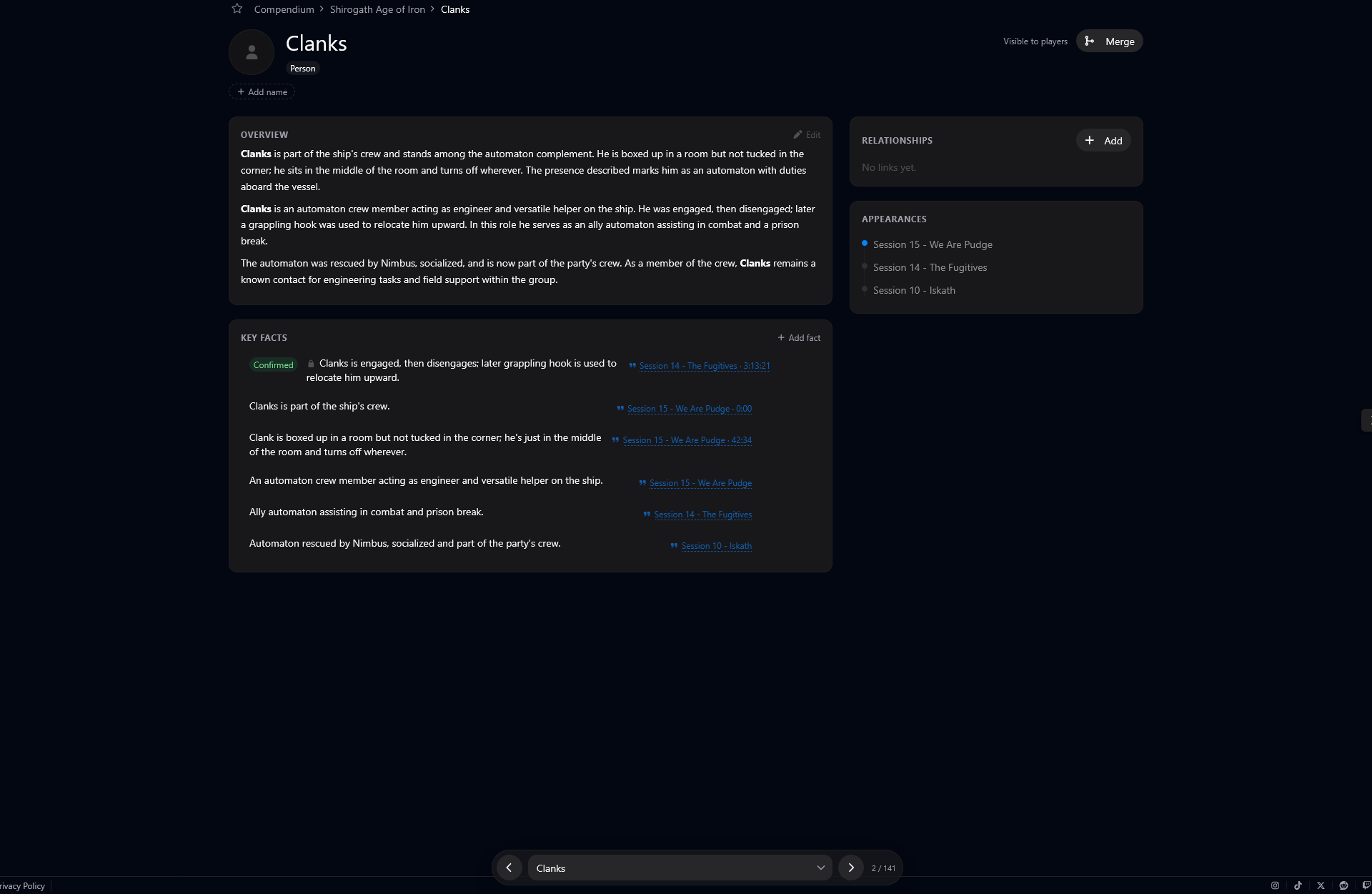Edit the Overview section
Viewport: 1372px width, 894px height.
(x=807, y=134)
